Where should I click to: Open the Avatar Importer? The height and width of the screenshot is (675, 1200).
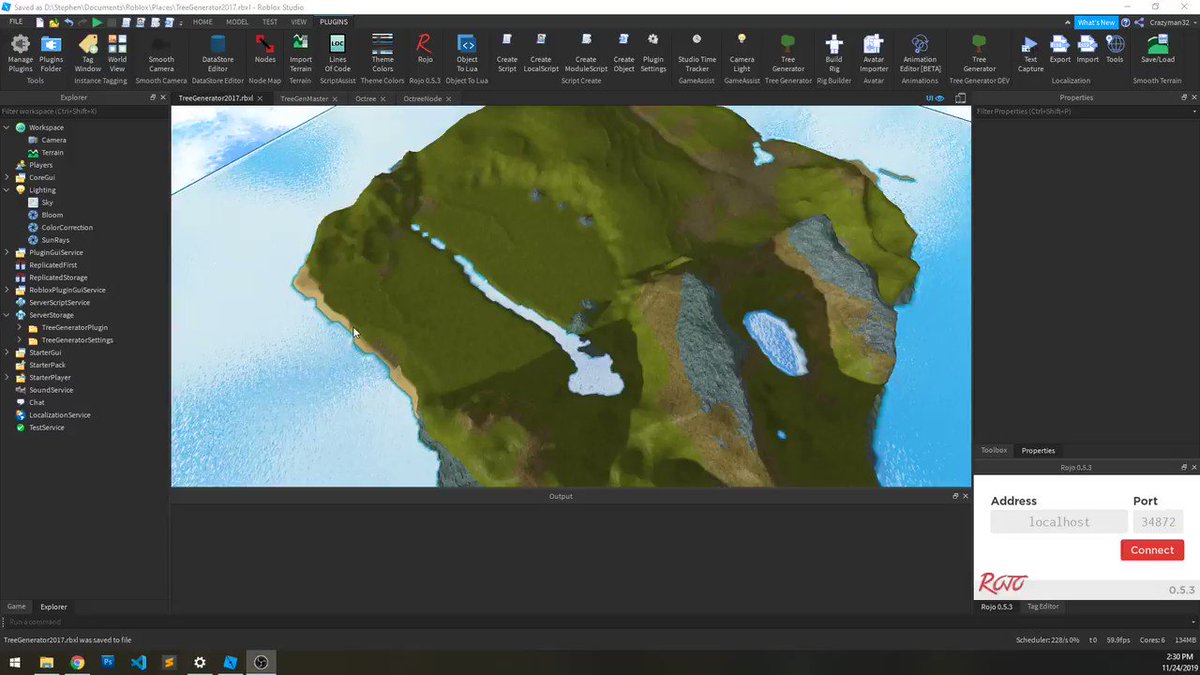874,52
